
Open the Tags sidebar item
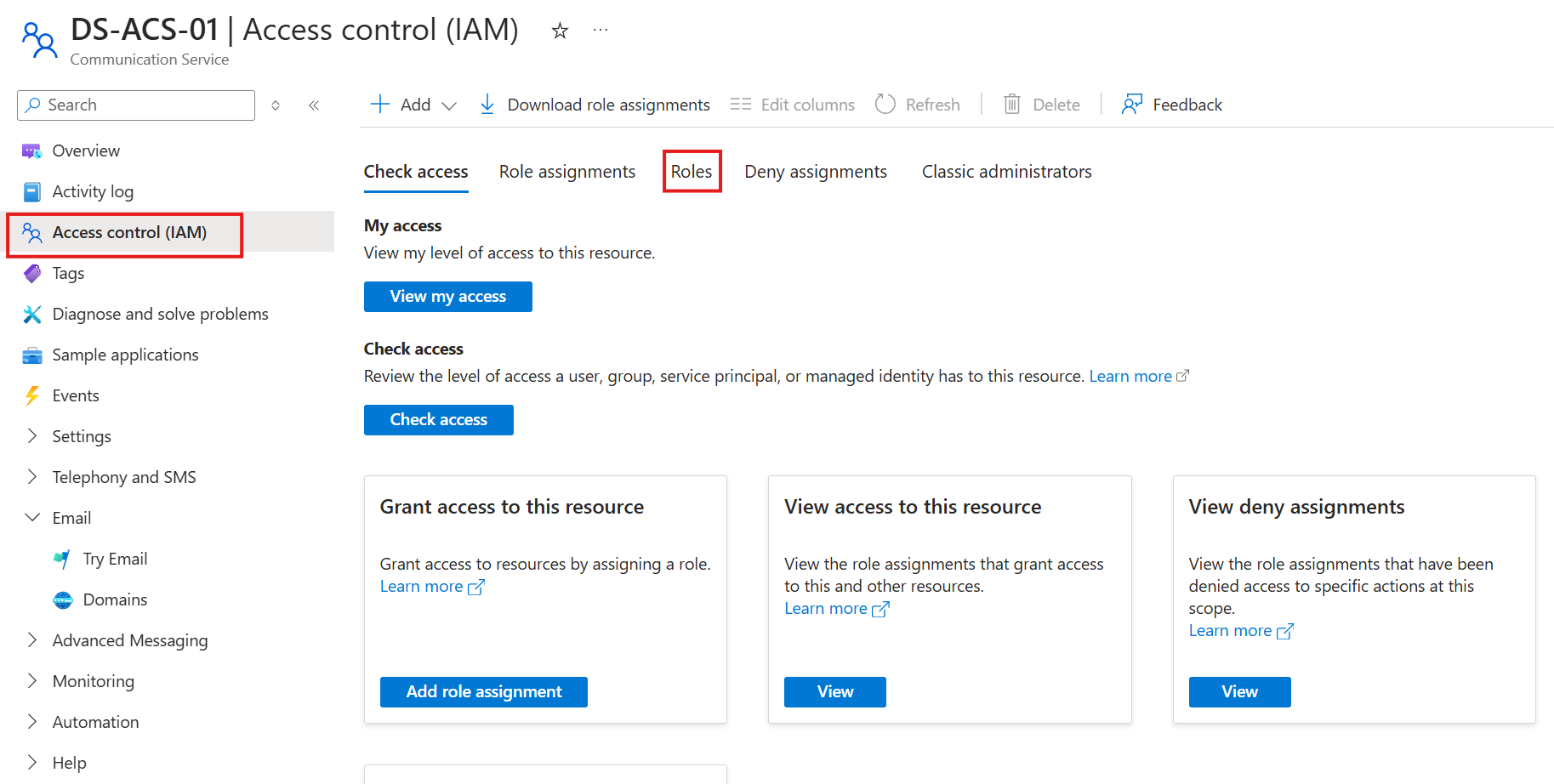[68, 273]
